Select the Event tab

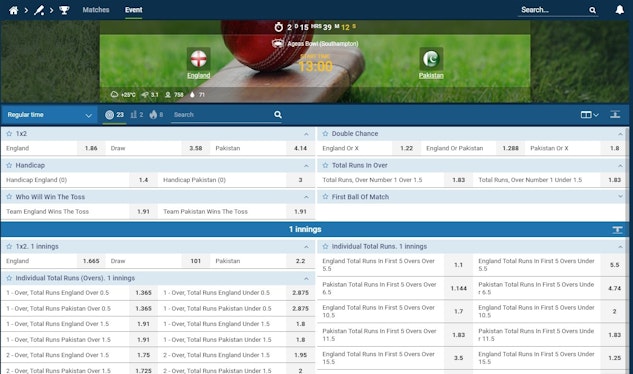pyautogui.click(x=133, y=10)
